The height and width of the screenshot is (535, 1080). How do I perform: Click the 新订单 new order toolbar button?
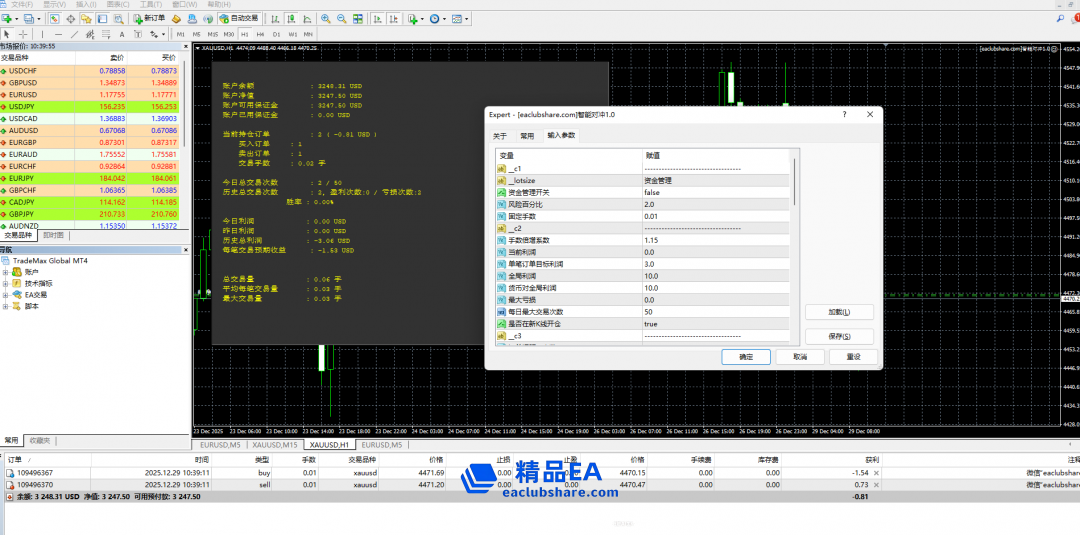(x=150, y=18)
